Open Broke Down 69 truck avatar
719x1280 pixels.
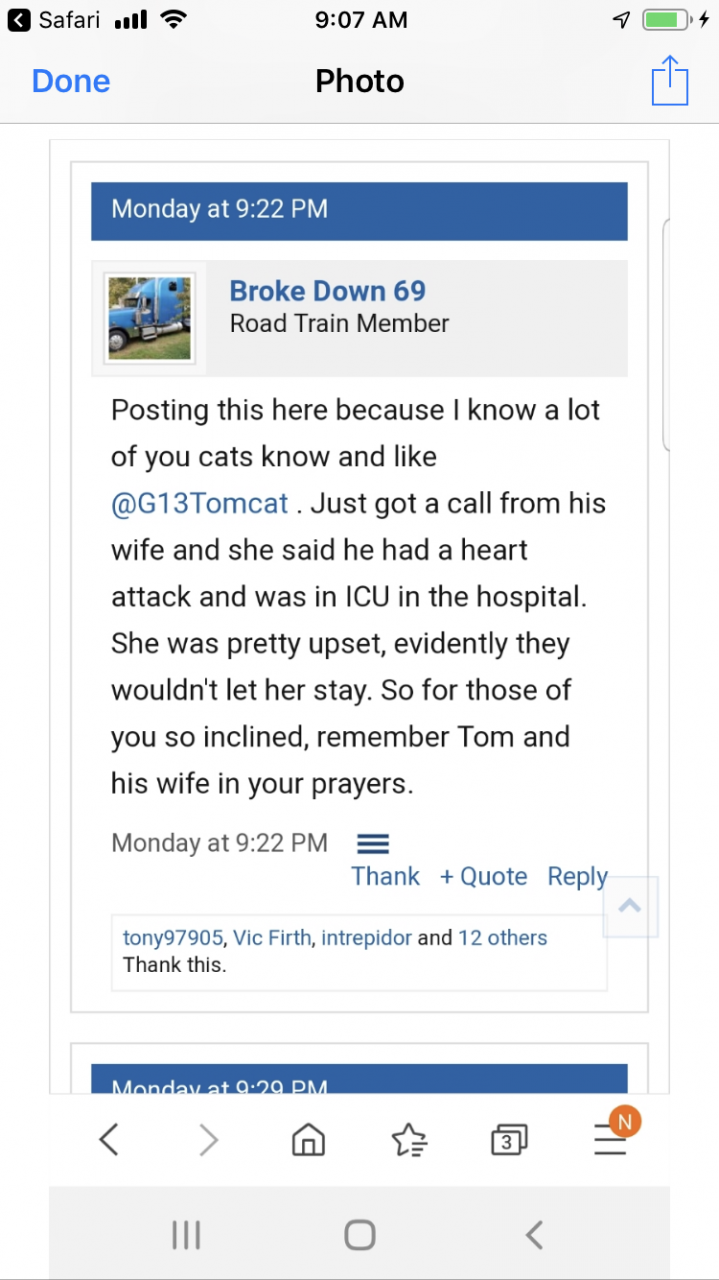pyautogui.click(x=149, y=318)
